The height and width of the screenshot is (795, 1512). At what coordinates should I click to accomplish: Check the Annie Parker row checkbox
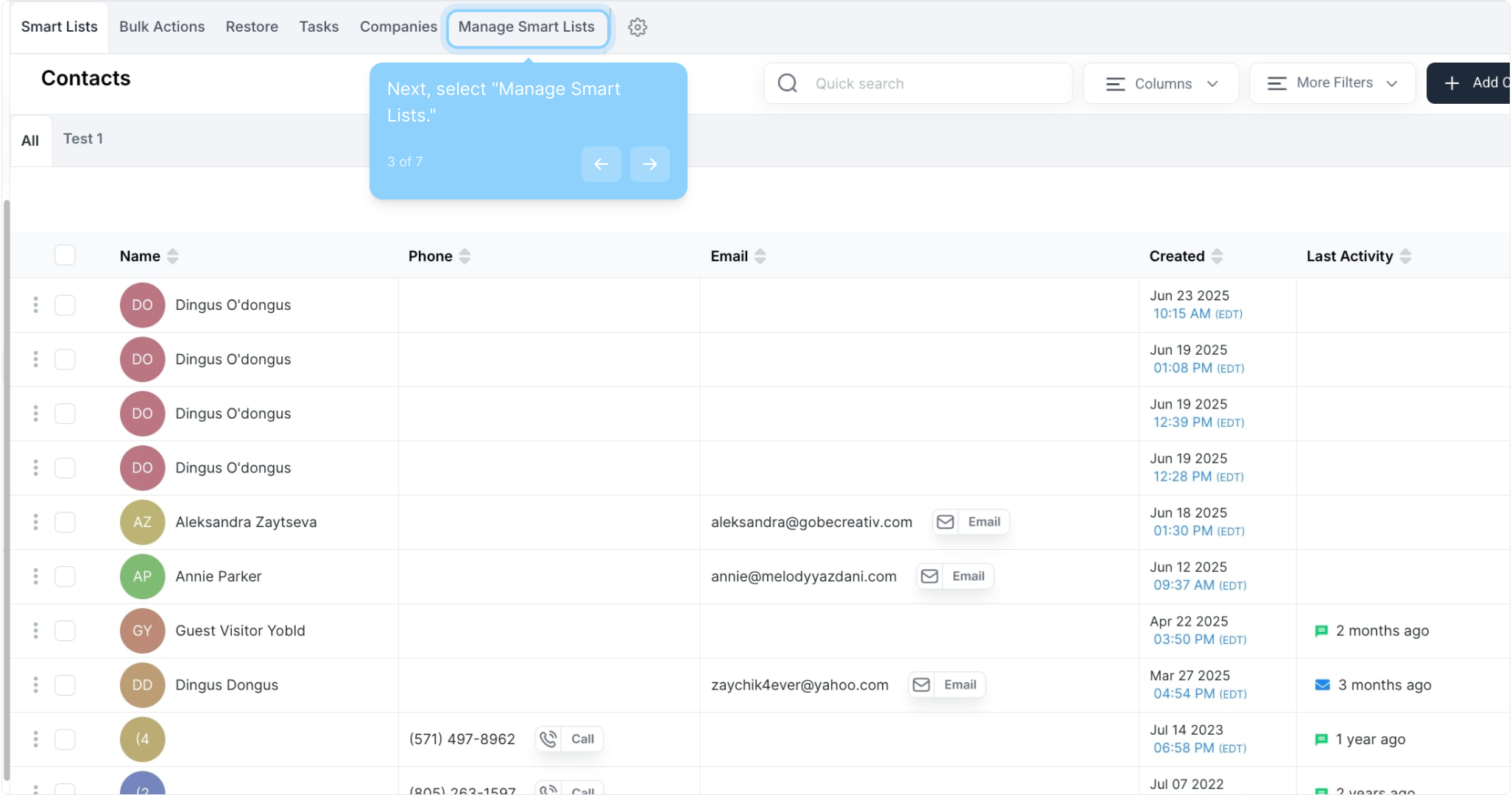point(65,576)
